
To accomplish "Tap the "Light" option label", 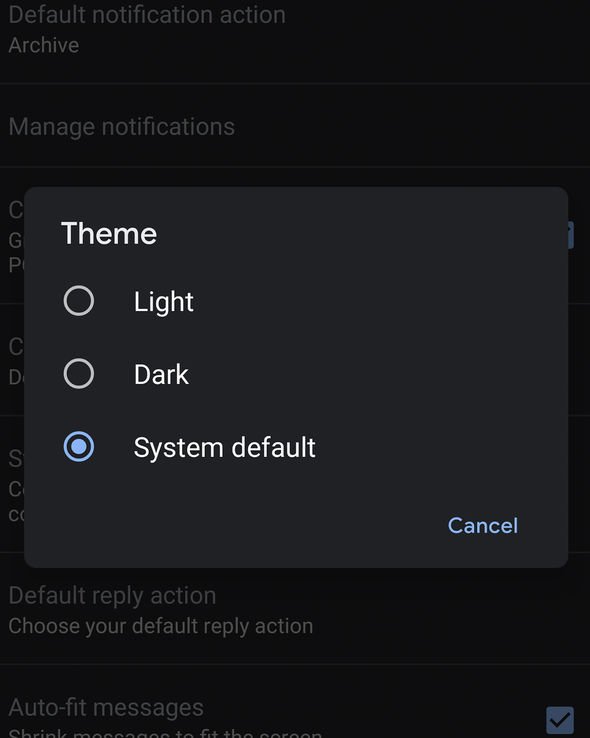I will 163,301.
